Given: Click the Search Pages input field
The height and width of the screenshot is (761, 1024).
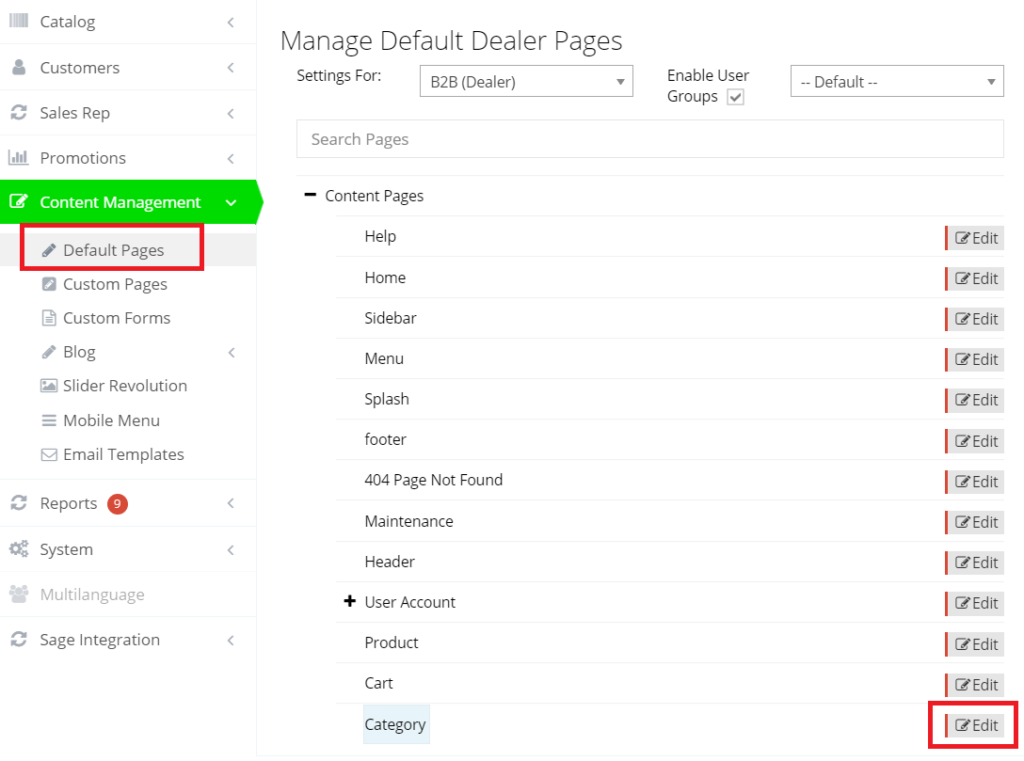Looking at the screenshot, I should pos(649,139).
